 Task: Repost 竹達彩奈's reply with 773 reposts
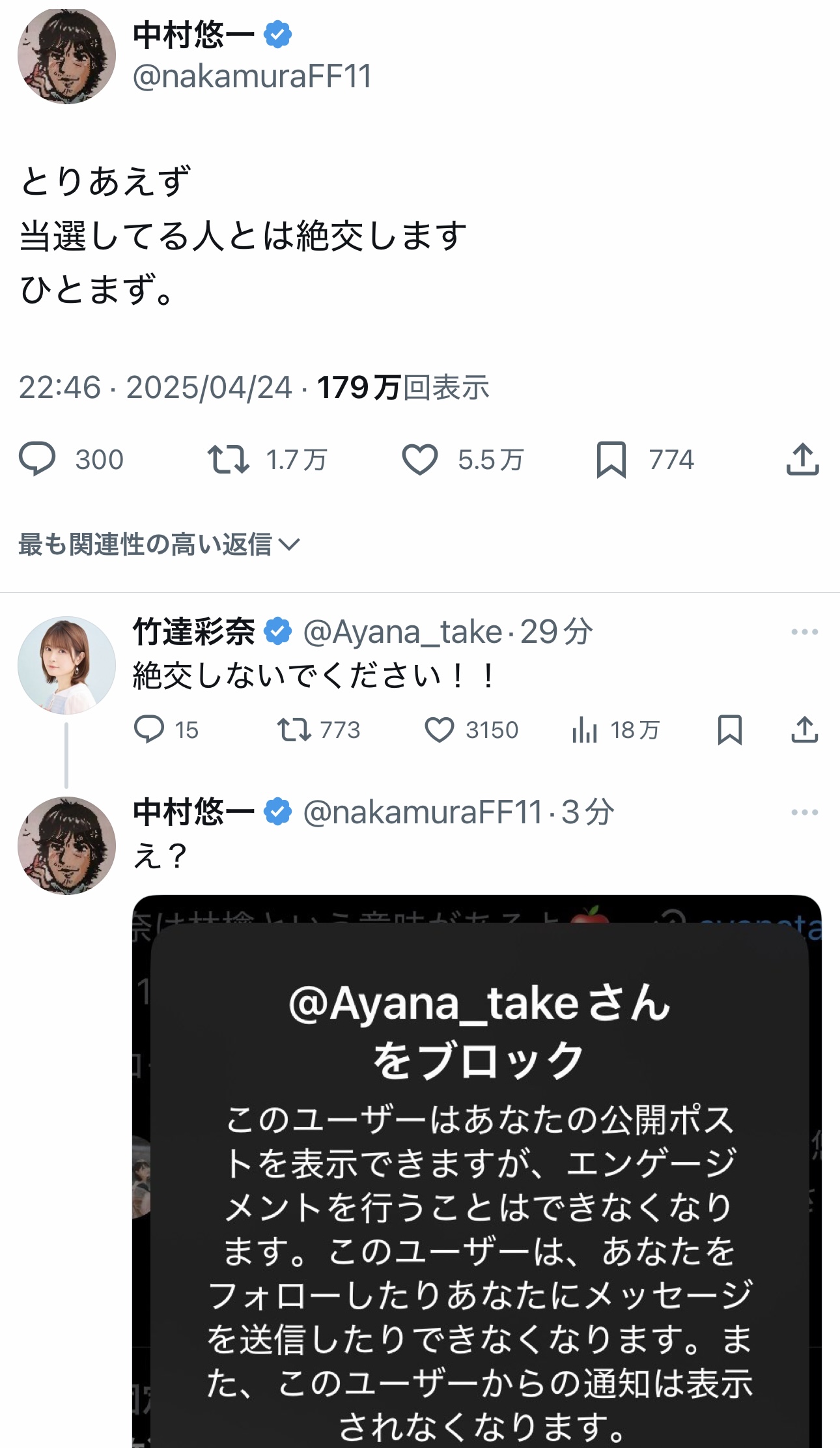coord(294,730)
